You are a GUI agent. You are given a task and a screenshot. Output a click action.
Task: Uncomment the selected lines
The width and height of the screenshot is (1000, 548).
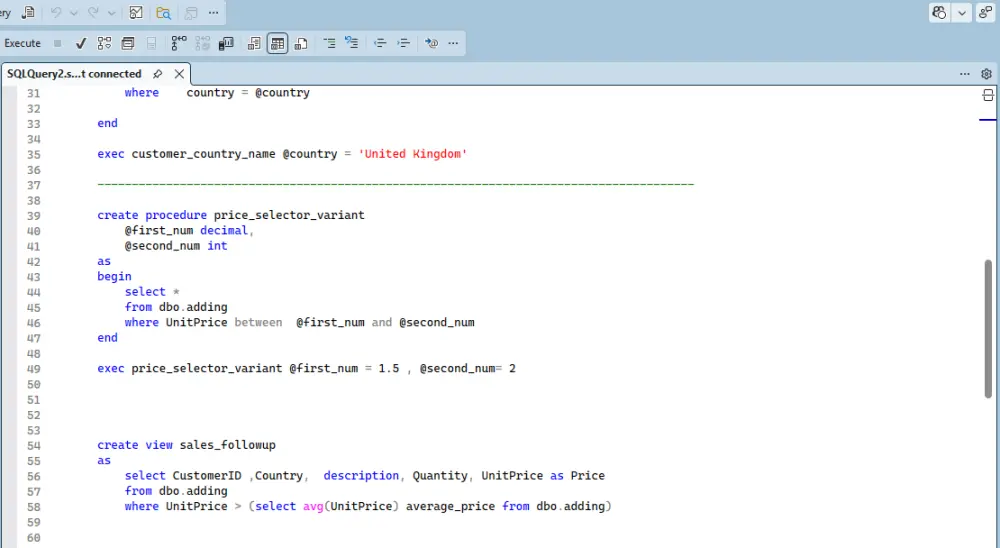[x=351, y=43]
